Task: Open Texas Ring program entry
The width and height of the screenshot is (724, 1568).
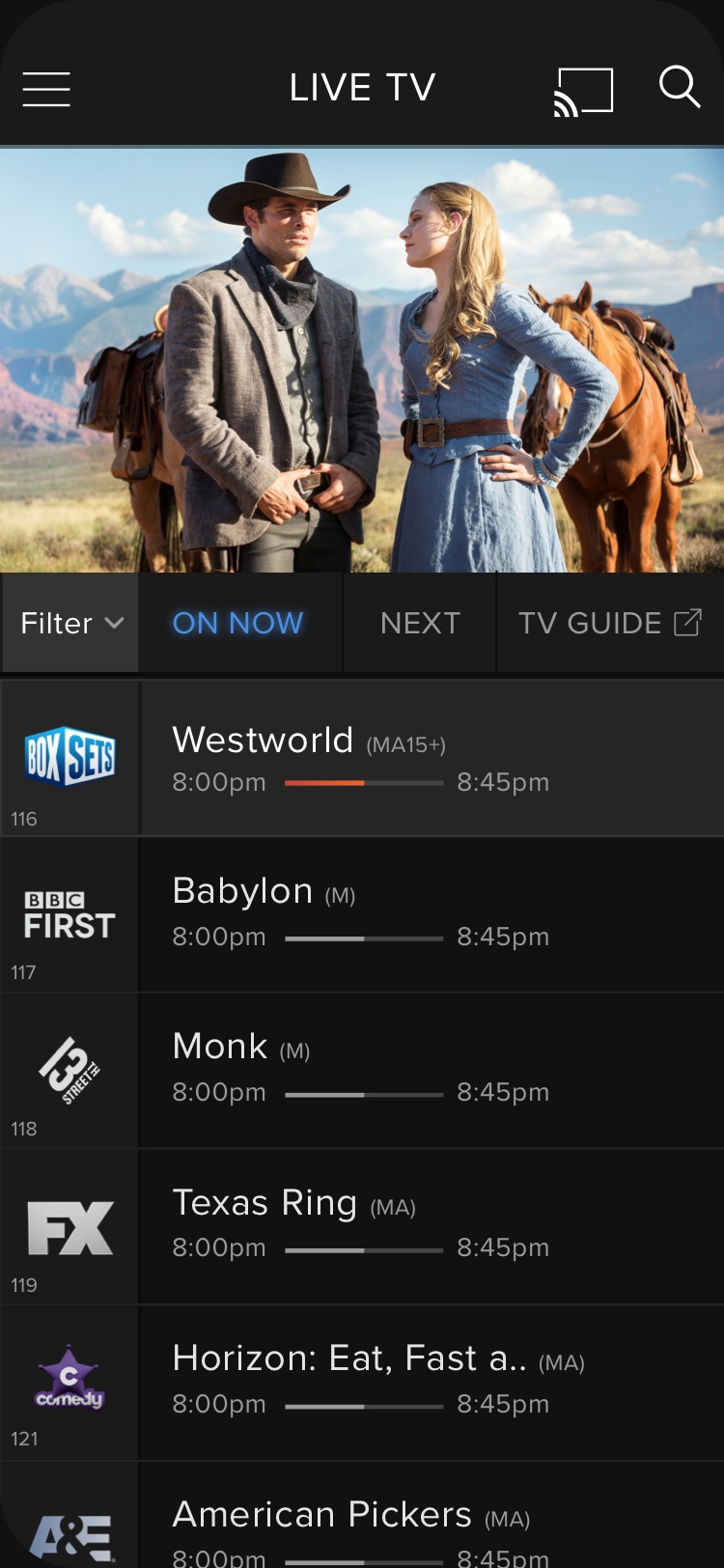Action: [432, 1226]
